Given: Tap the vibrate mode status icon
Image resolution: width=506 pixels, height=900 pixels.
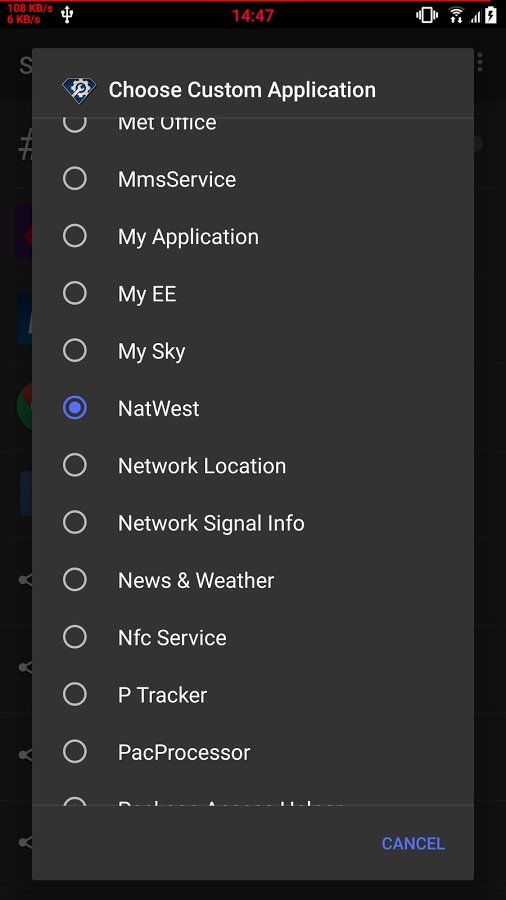Looking at the screenshot, I should coord(427,15).
